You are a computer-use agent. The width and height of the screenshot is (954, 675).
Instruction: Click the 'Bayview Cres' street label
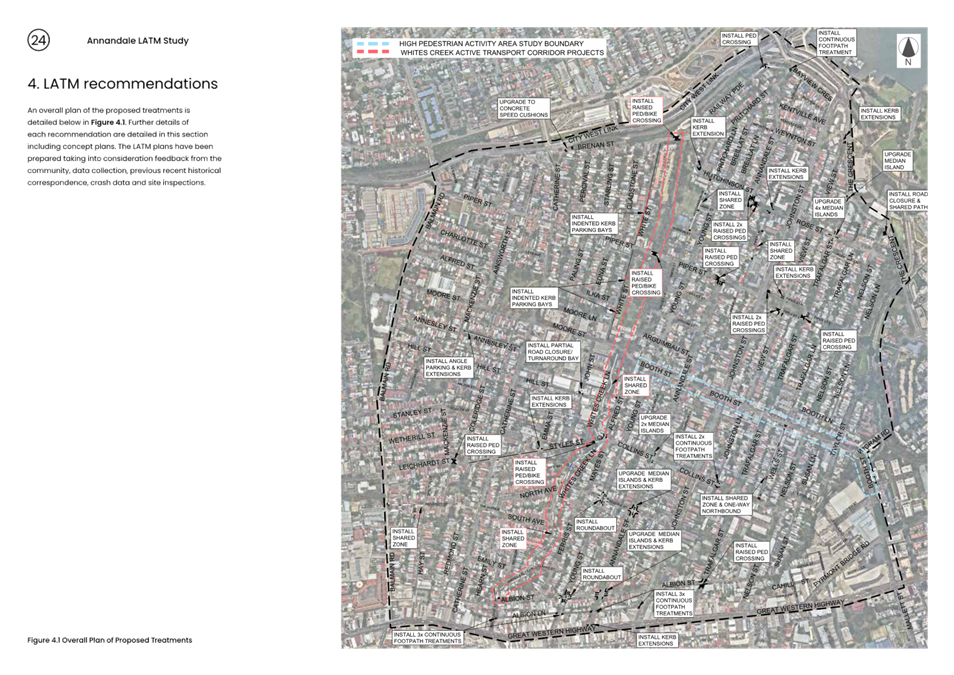812,83
